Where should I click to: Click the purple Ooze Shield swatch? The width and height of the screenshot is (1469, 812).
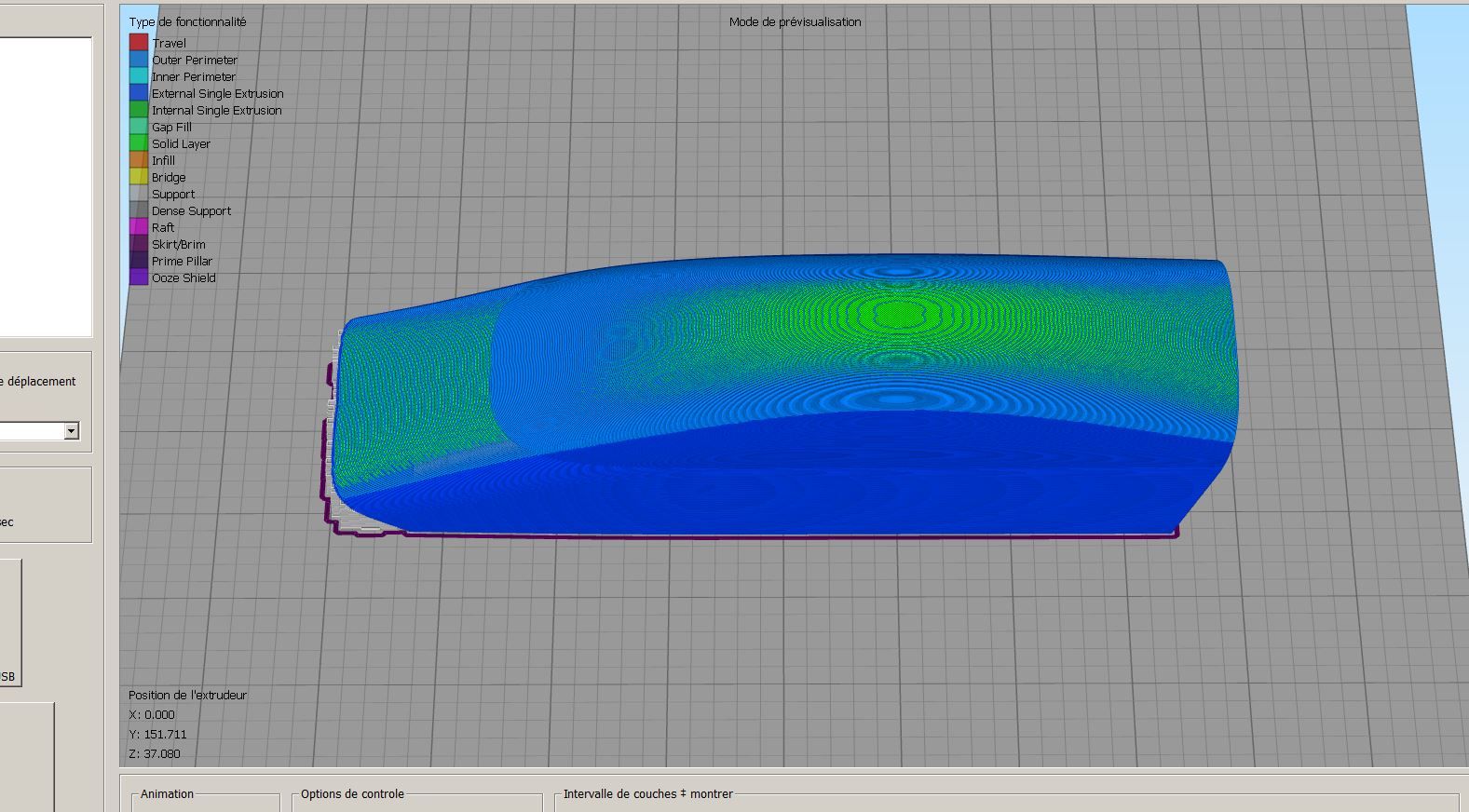tap(139, 277)
